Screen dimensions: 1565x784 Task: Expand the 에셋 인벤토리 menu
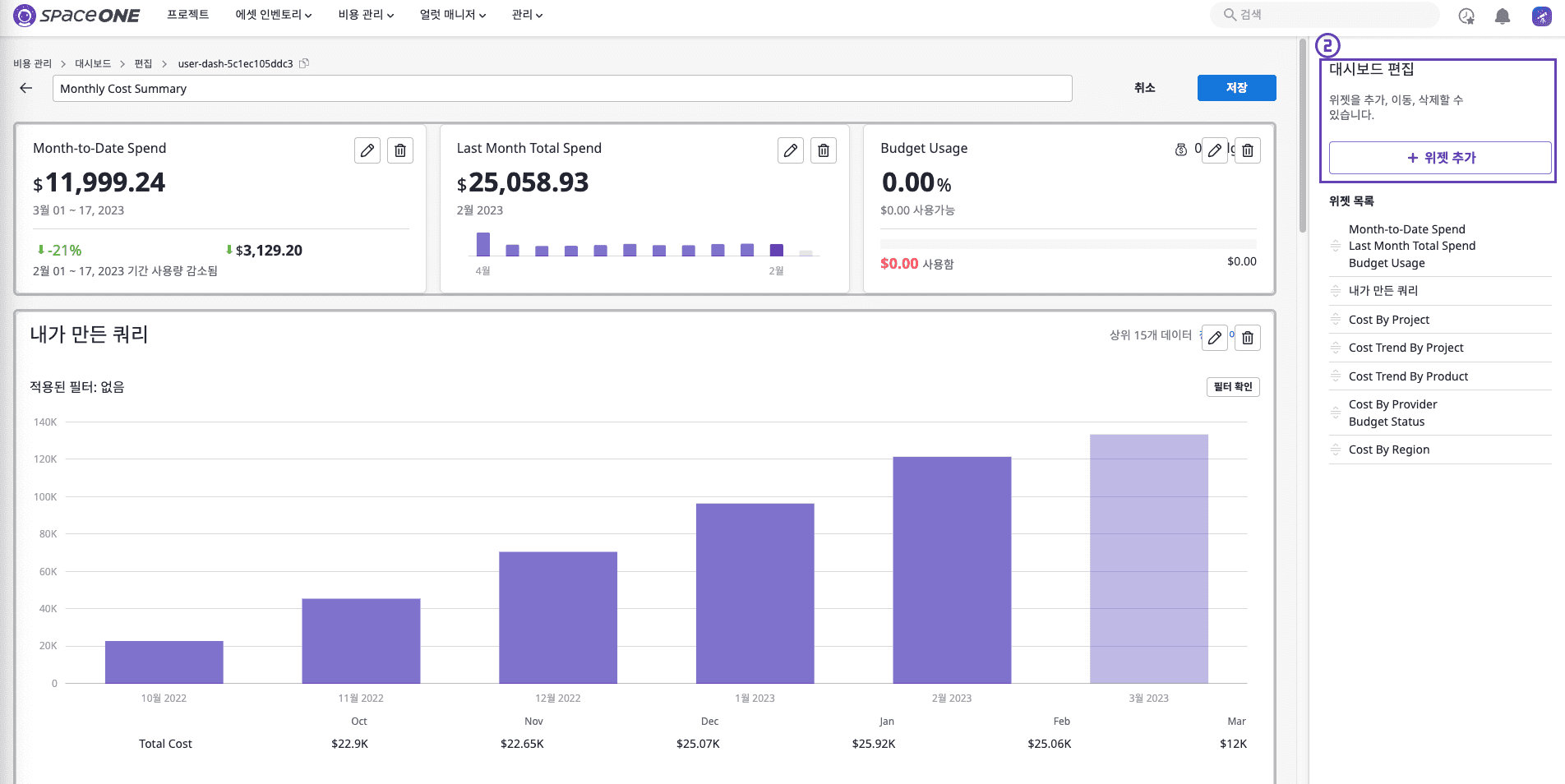point(274,15)
